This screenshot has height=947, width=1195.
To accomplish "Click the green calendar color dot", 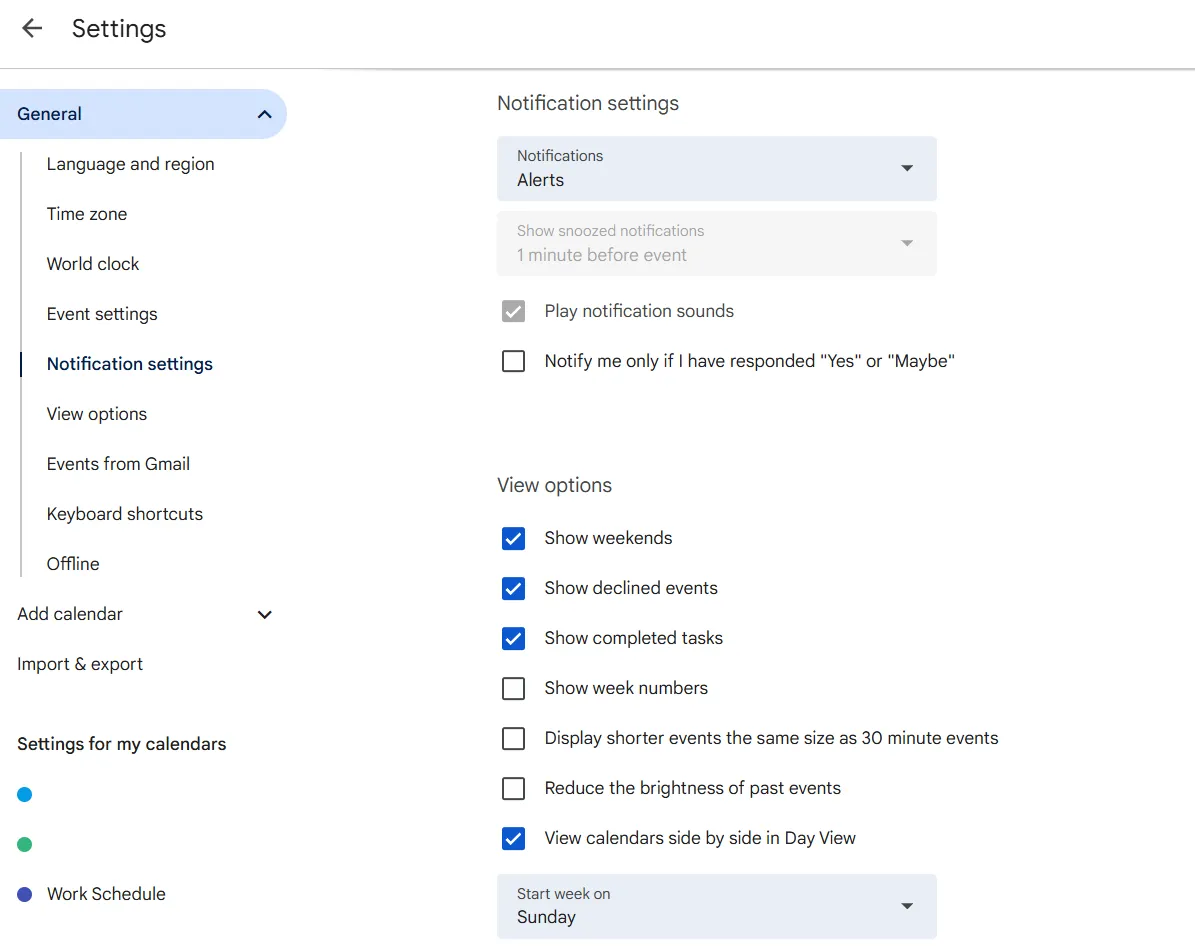I will tap(24, 844).
